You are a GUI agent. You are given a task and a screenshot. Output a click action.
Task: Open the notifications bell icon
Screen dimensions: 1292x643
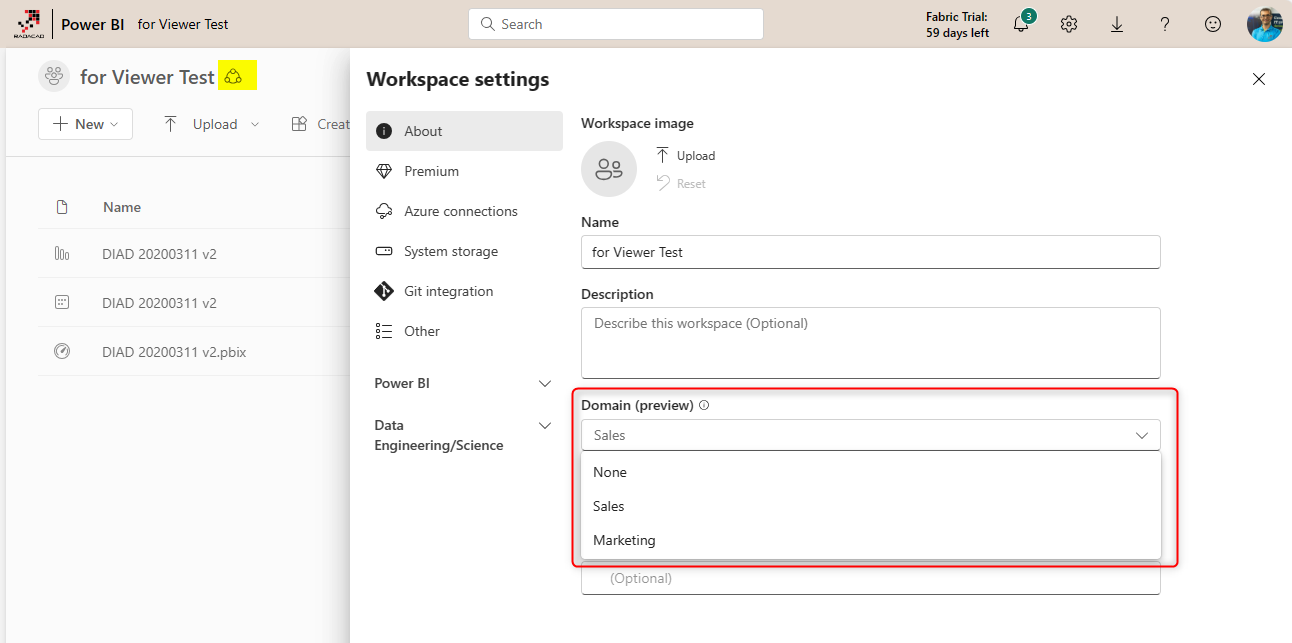[1021, 25]
